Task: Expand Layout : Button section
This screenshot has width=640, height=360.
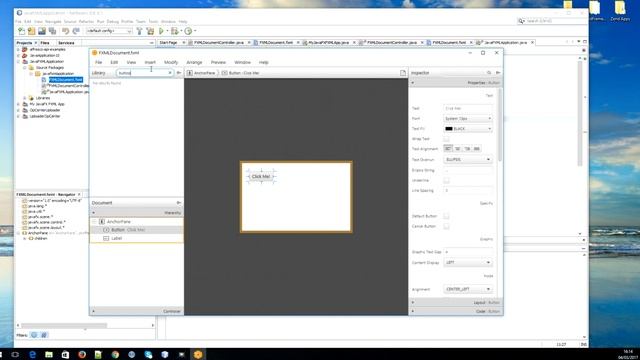Action: pos(456,302)
